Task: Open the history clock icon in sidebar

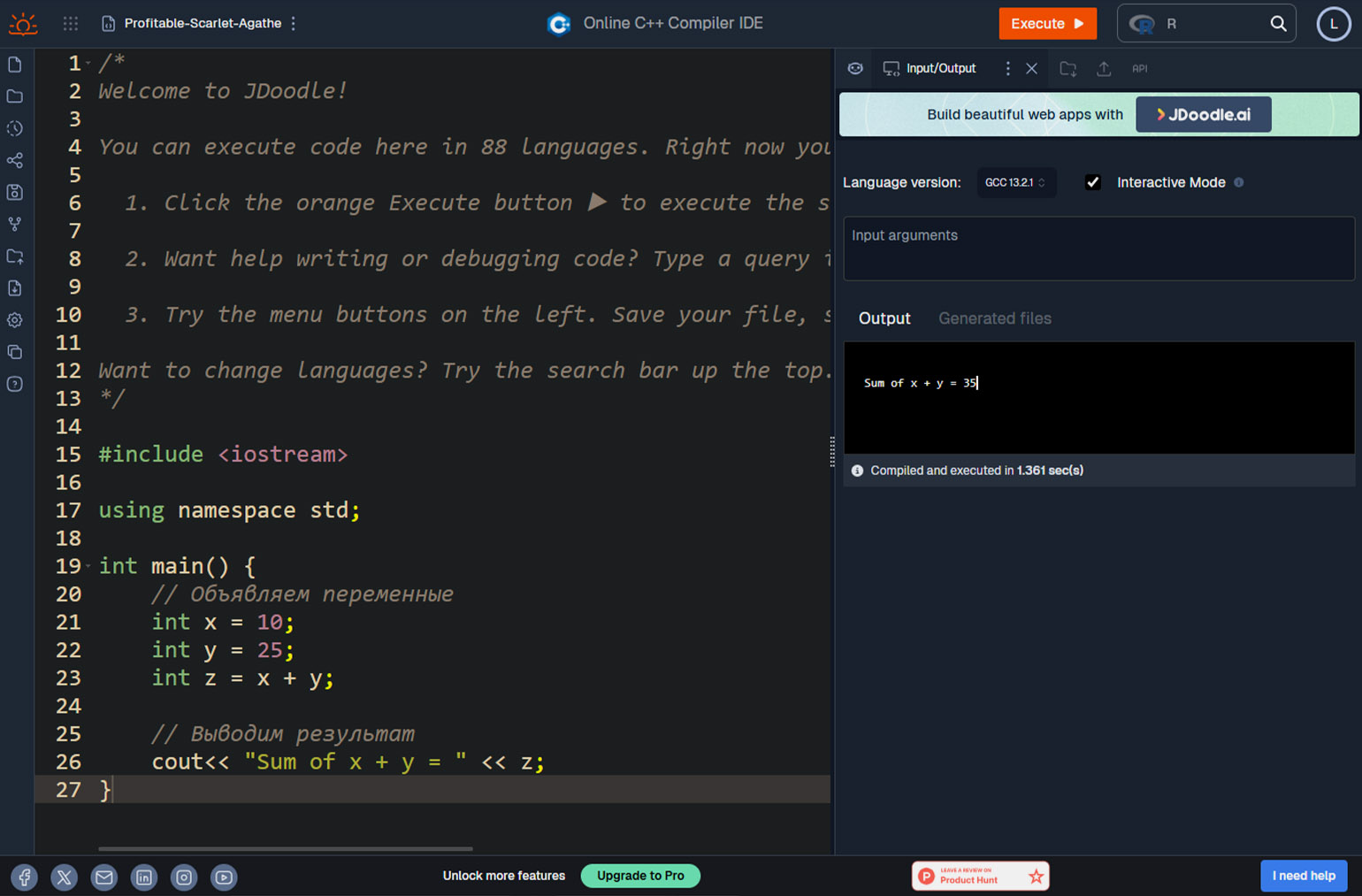Action: click(15, 128)
